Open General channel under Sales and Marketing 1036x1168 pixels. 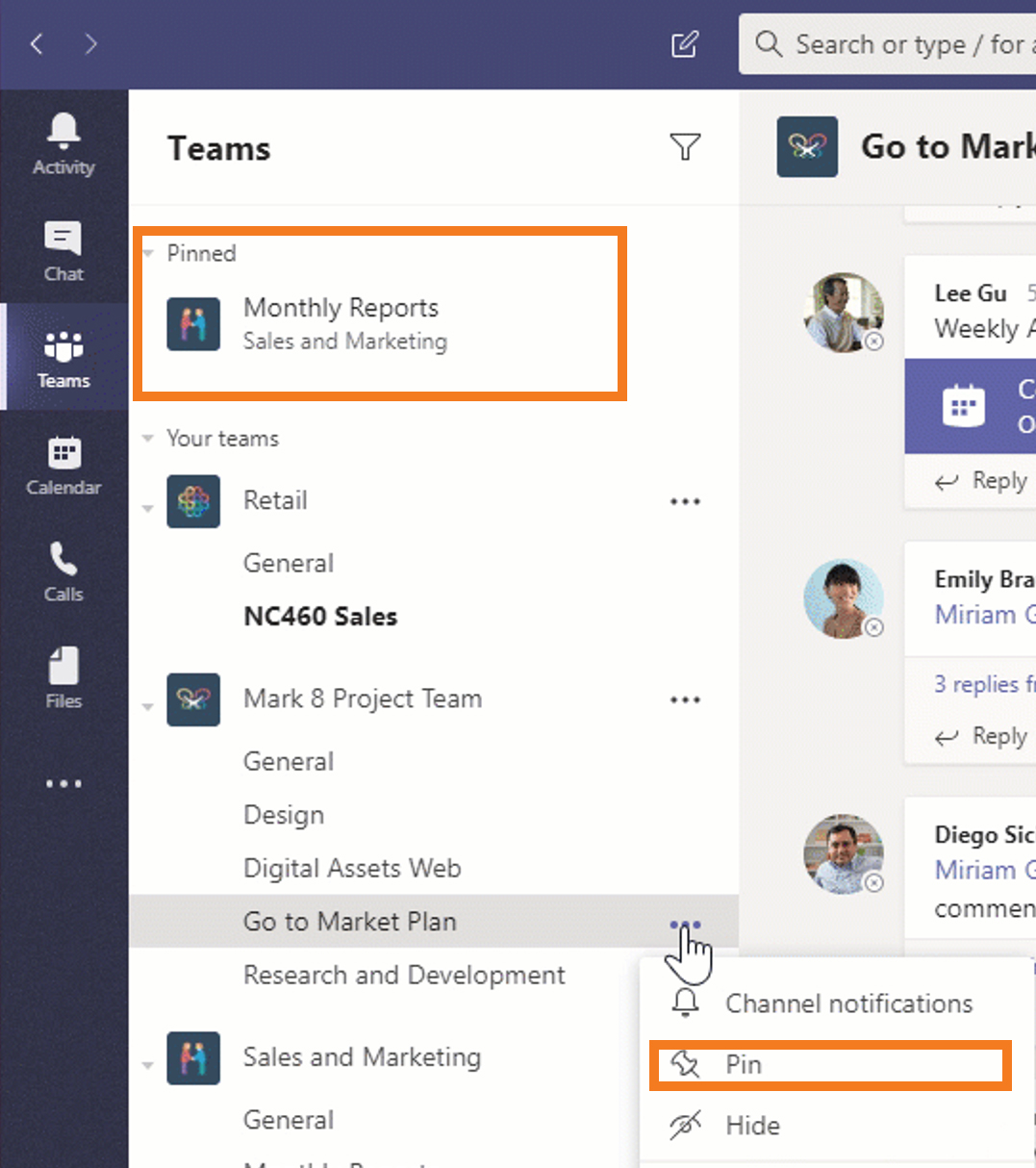(x=289, y=1120)
